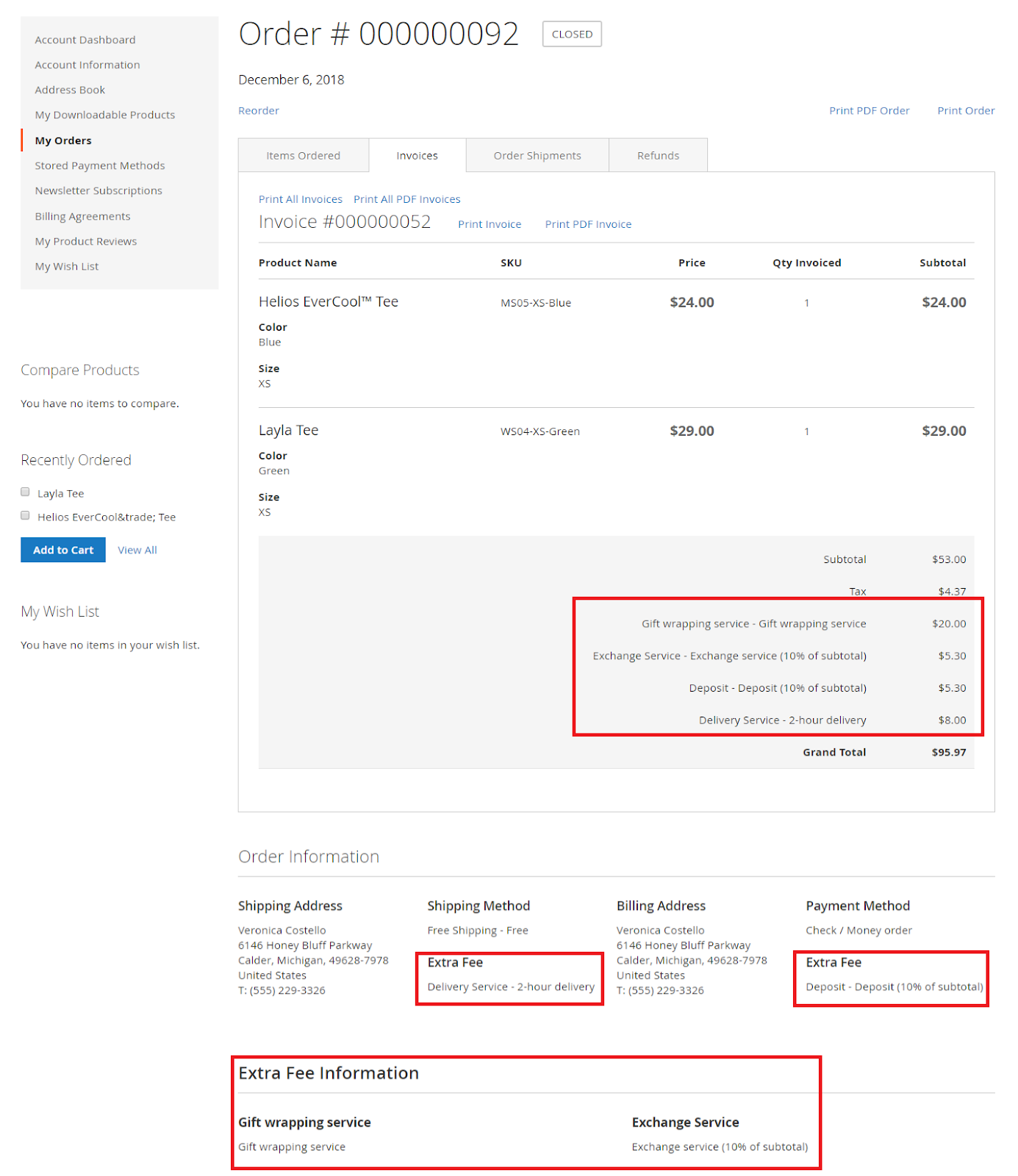Open View All recently ordered items

point(137,550)
